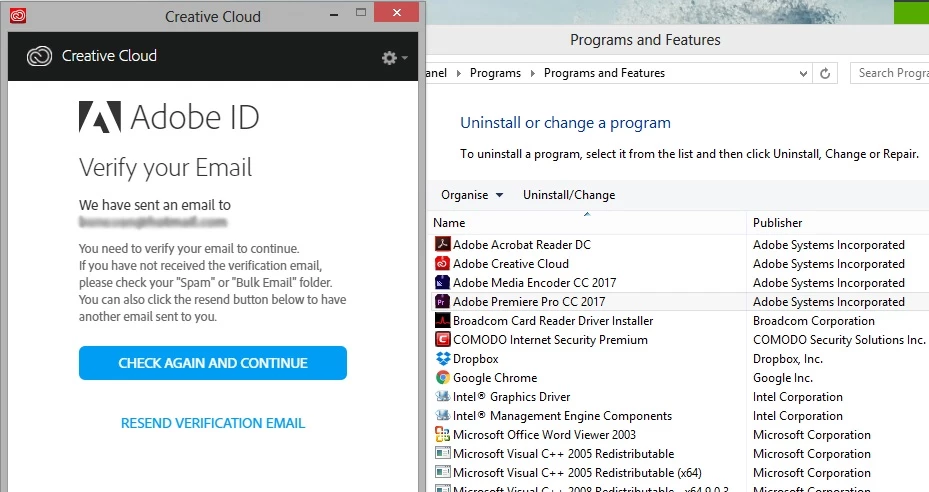Sort by the Name column header
The image size is (929, 492).
click(587, 223)
